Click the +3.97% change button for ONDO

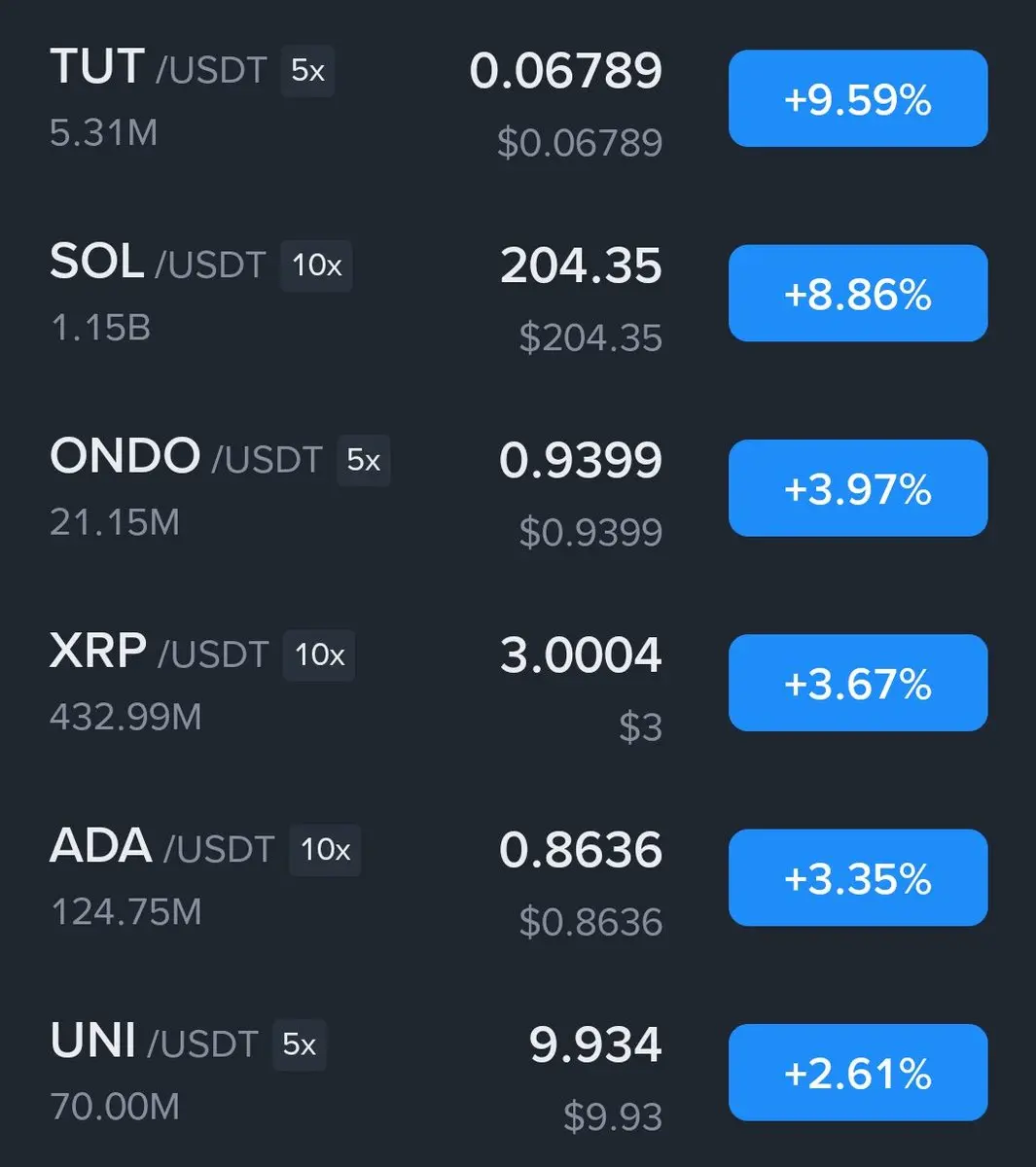pyautogui.click(x=858, y=488)
